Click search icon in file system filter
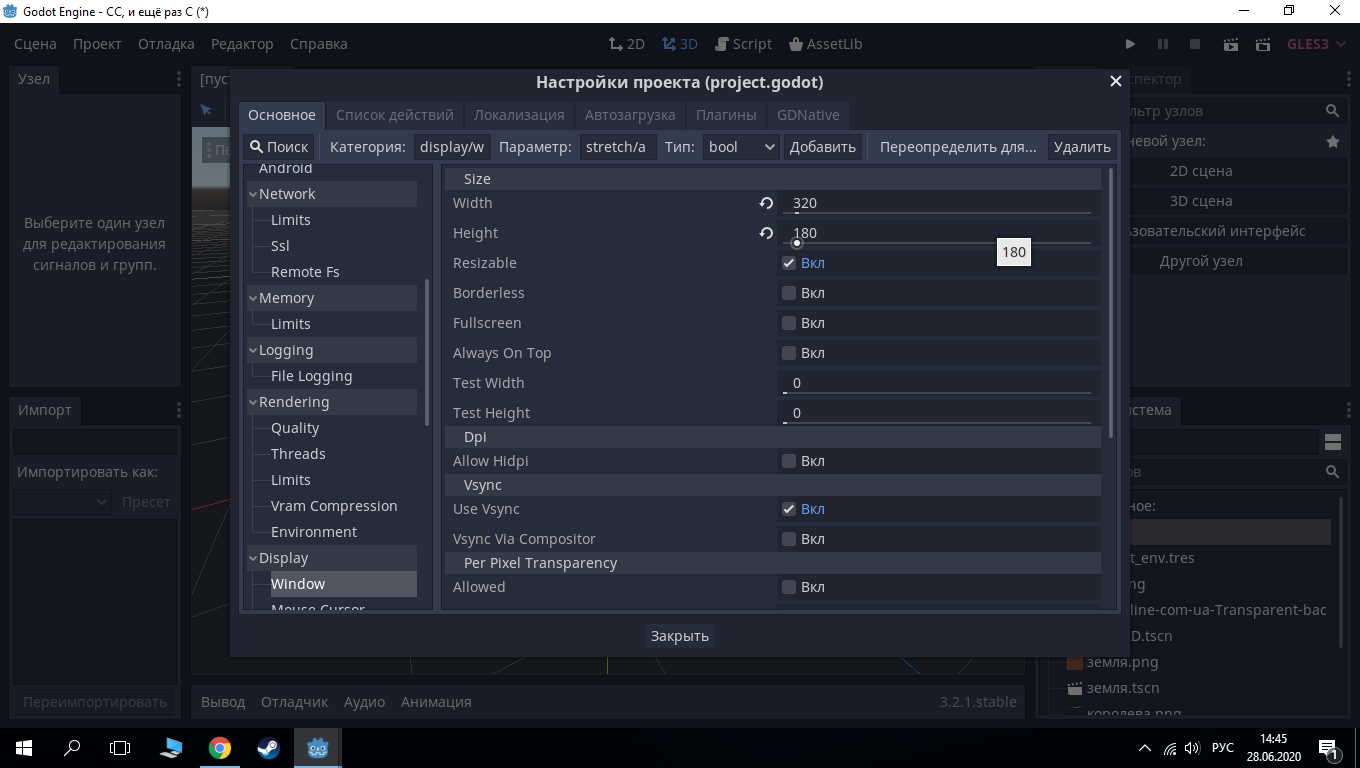 (1332, 472)
